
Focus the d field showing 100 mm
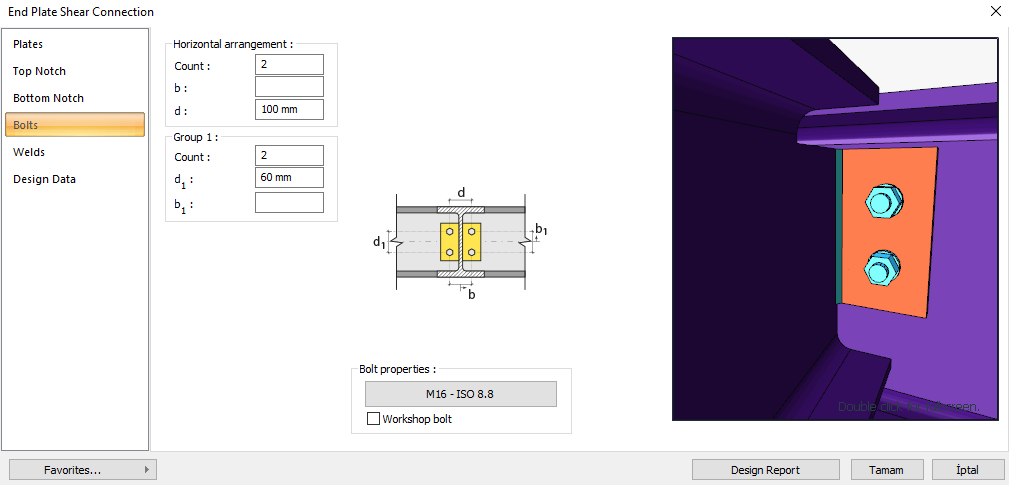pyautogui.click(x=289, y=109)
